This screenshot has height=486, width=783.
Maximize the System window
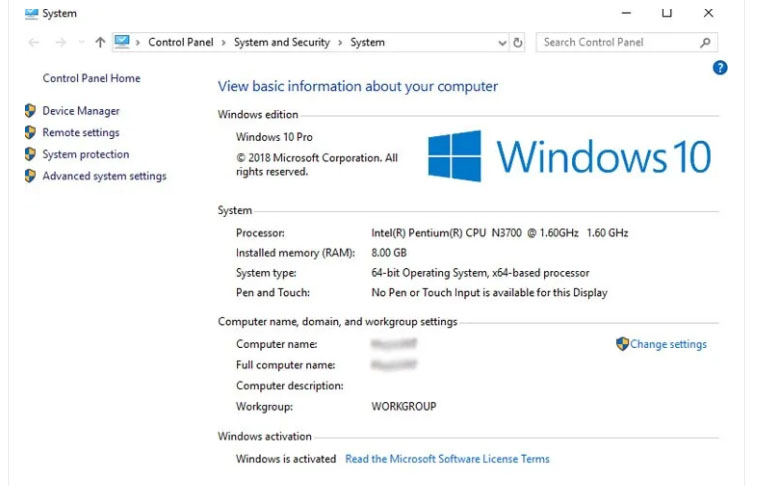pos(667,13)
